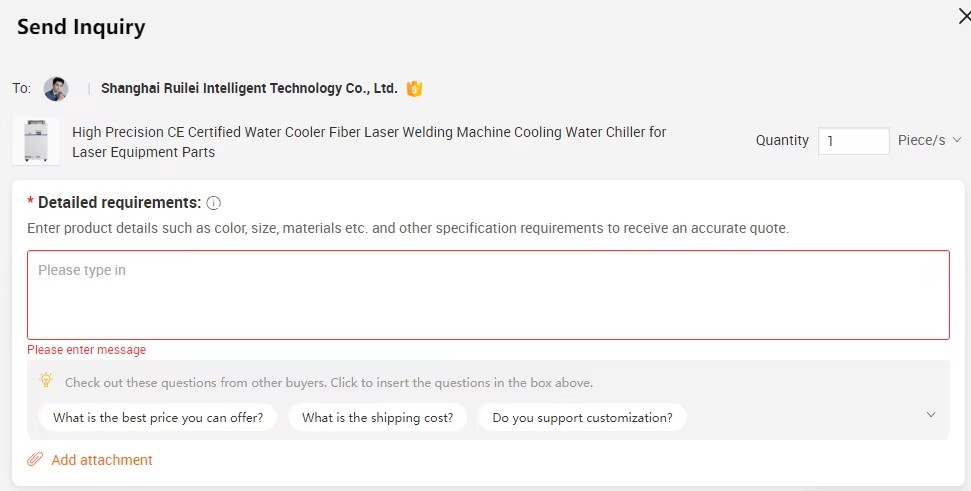
Task: Click the gold supplier badge icon
Action: [414, 89]
